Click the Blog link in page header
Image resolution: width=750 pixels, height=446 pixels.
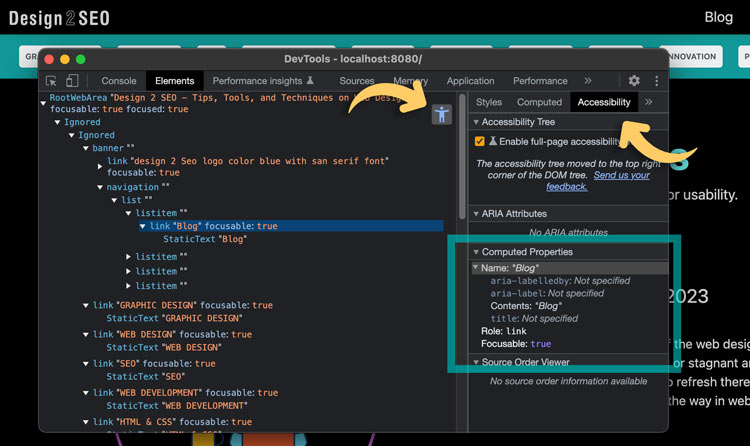(718, 17)
